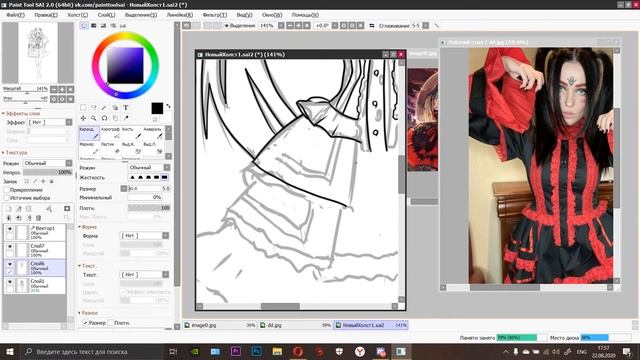Click the Windows taskbar search box
Screen dimensions: 640x360
coord(91,351)
